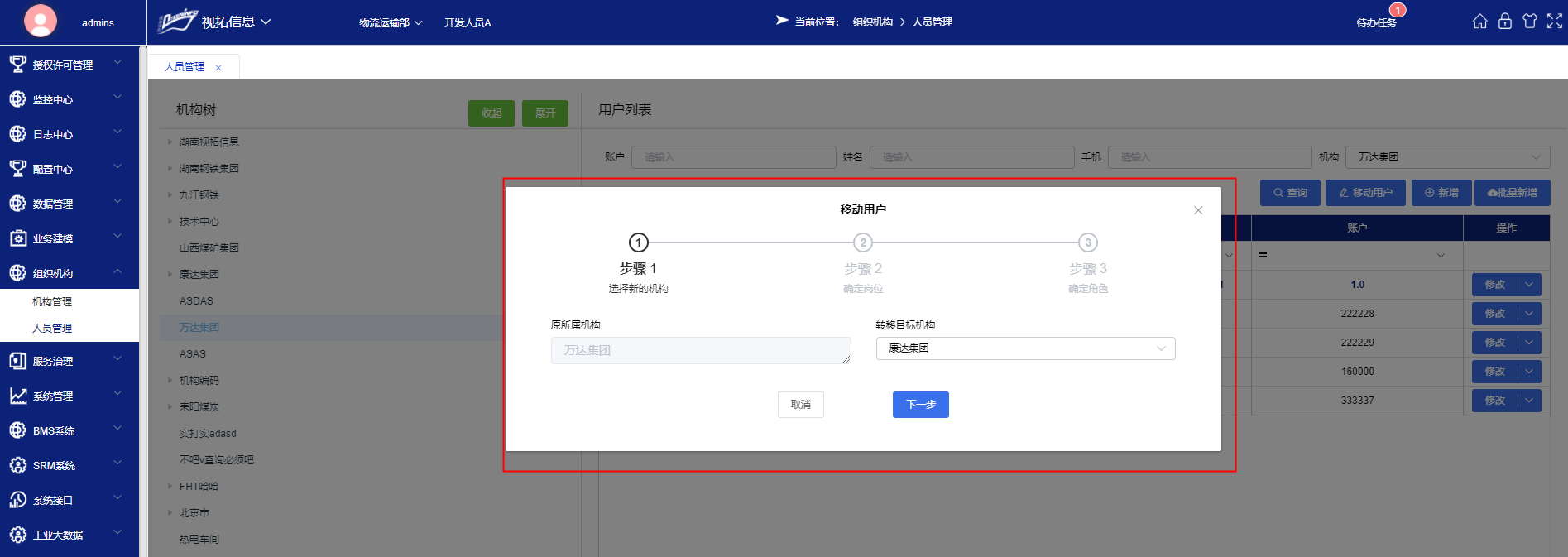1568x557 pixels.
Task: Click the 原所属机构 field 万达集团
Action: click(x=701, y=350)
